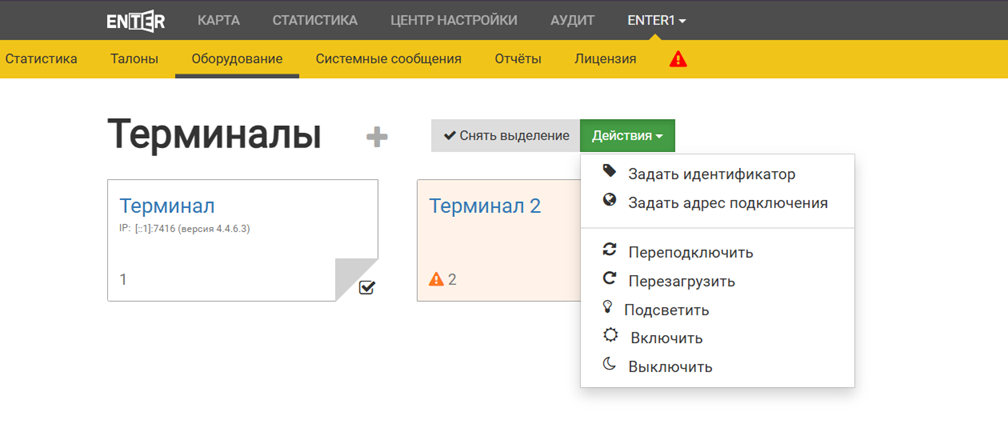Open the Талоны tab
The width and height of the screenshot is (1008, 440).
pos(134,59)
